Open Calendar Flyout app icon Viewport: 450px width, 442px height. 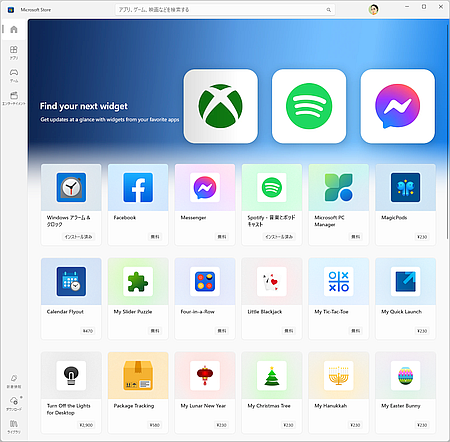tap(71, 281)
